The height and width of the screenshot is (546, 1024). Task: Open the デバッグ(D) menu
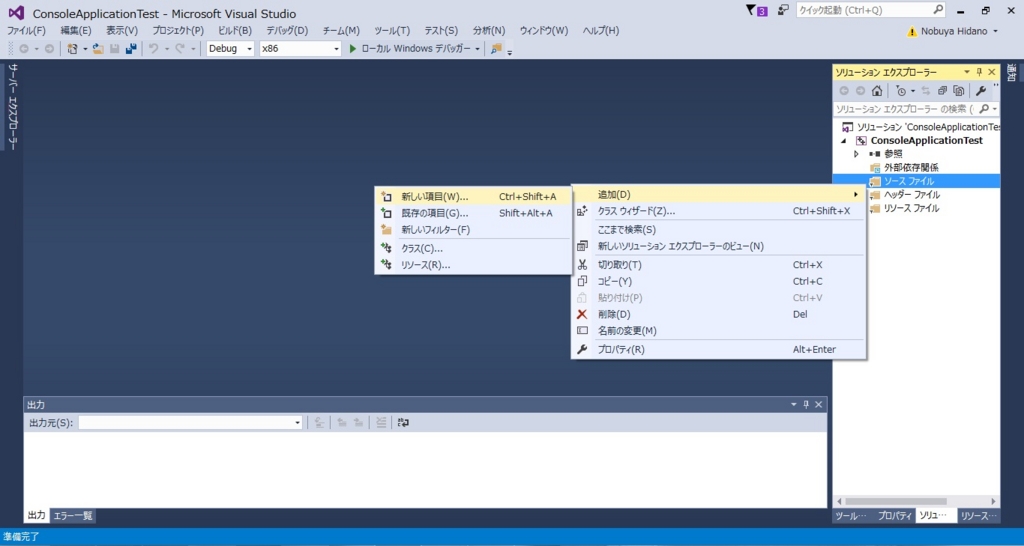(x=287, y=31)
